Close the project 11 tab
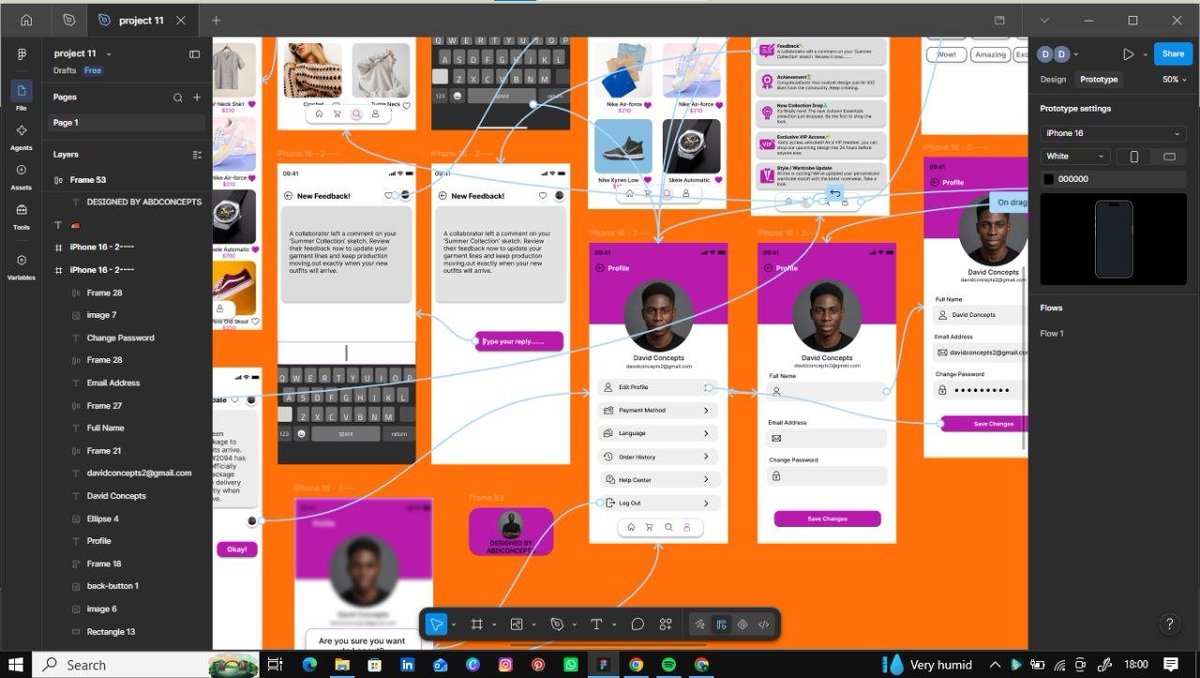This screenshot has height=678, width=1200. pyautogui.click(x=180, y=20)
